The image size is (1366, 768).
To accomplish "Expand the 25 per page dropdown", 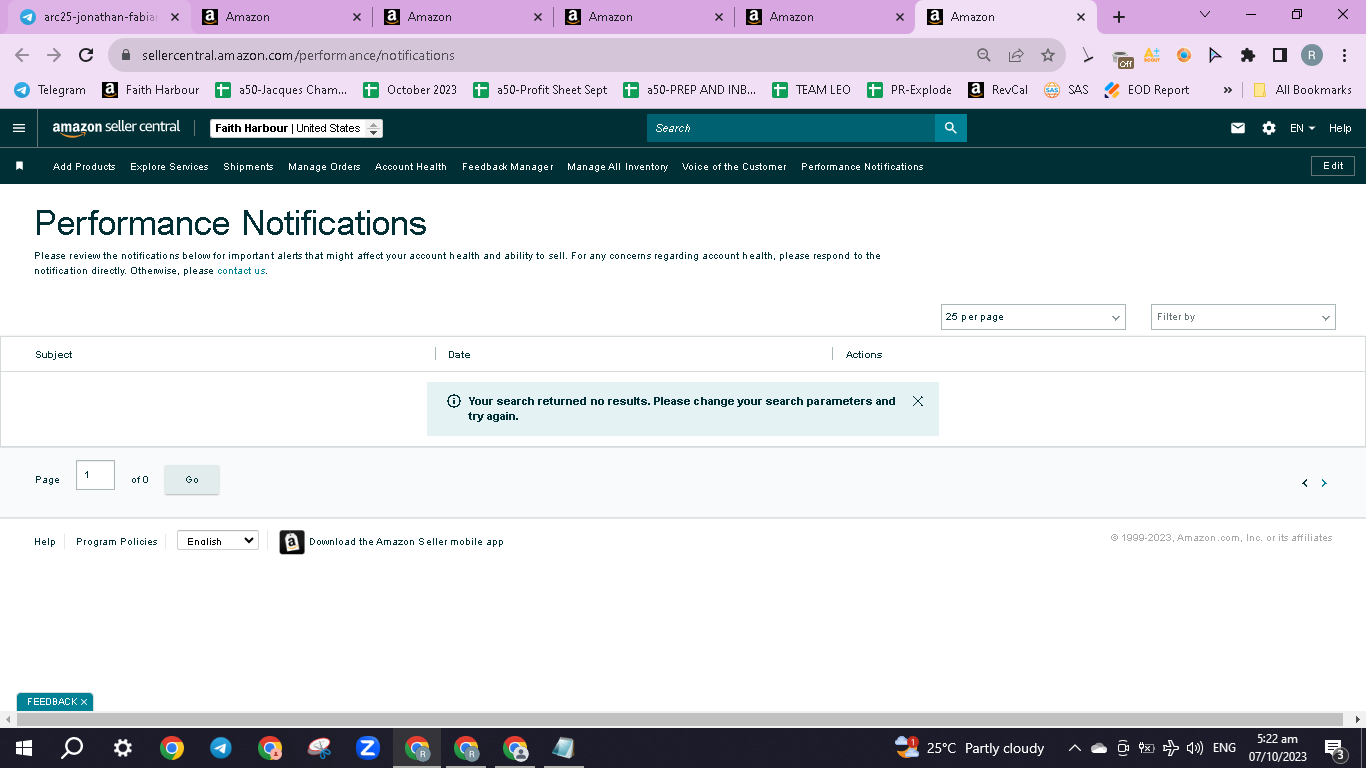I will [1033, 317].
